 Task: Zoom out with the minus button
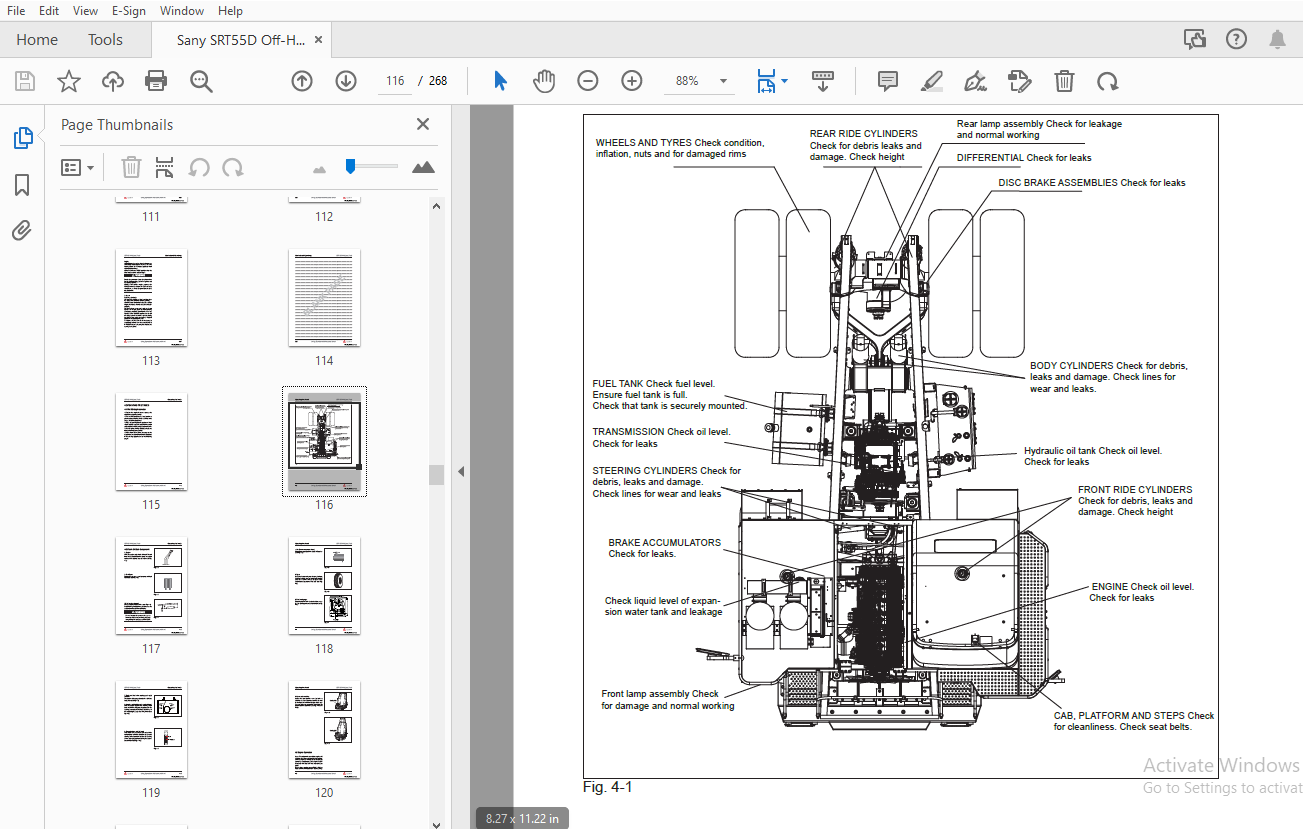tap(588, 81)
